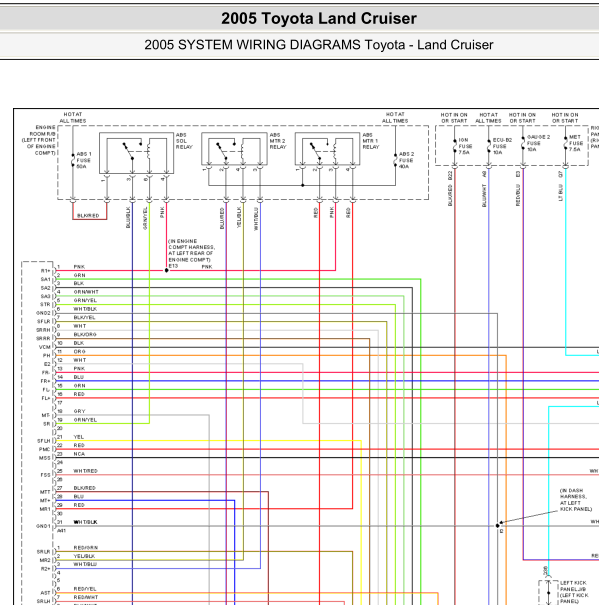Screen dimensions: 599x605
Task: Click the SFLR terminal label
Action: [44, 321]
